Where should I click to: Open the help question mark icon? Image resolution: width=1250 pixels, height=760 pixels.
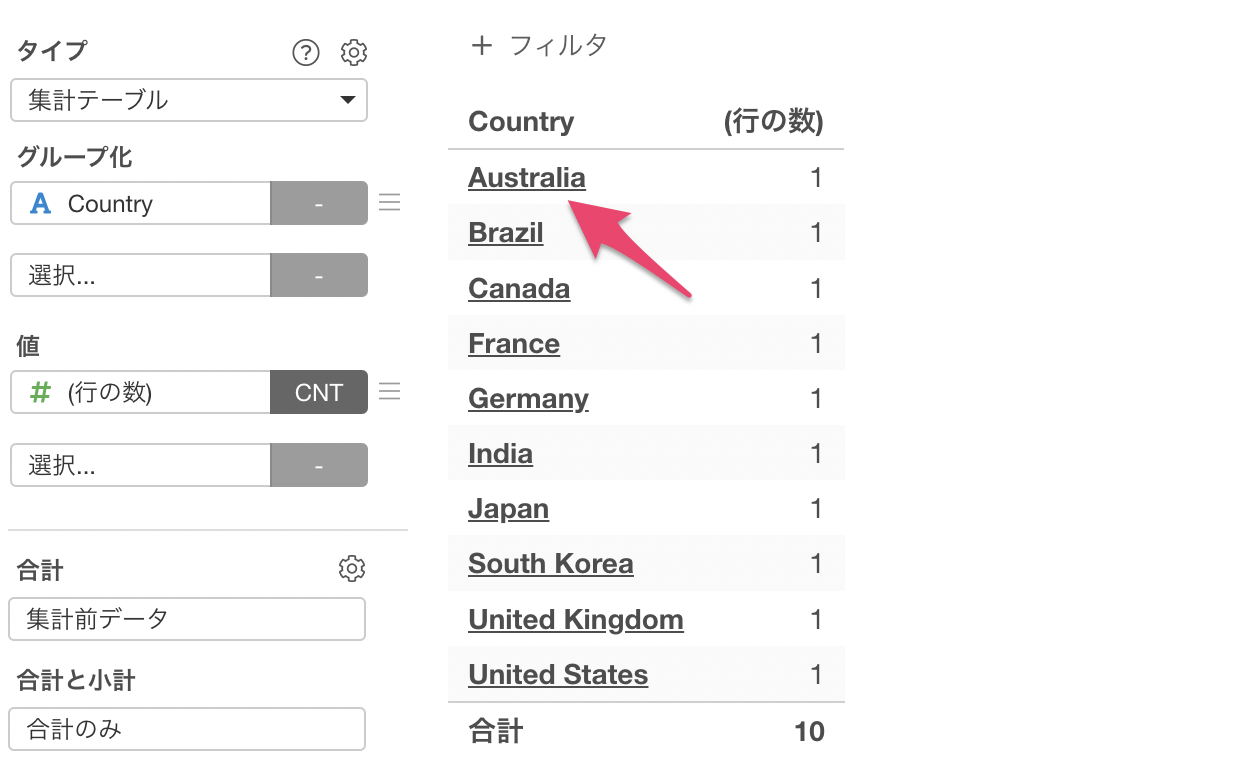point(306,52)
